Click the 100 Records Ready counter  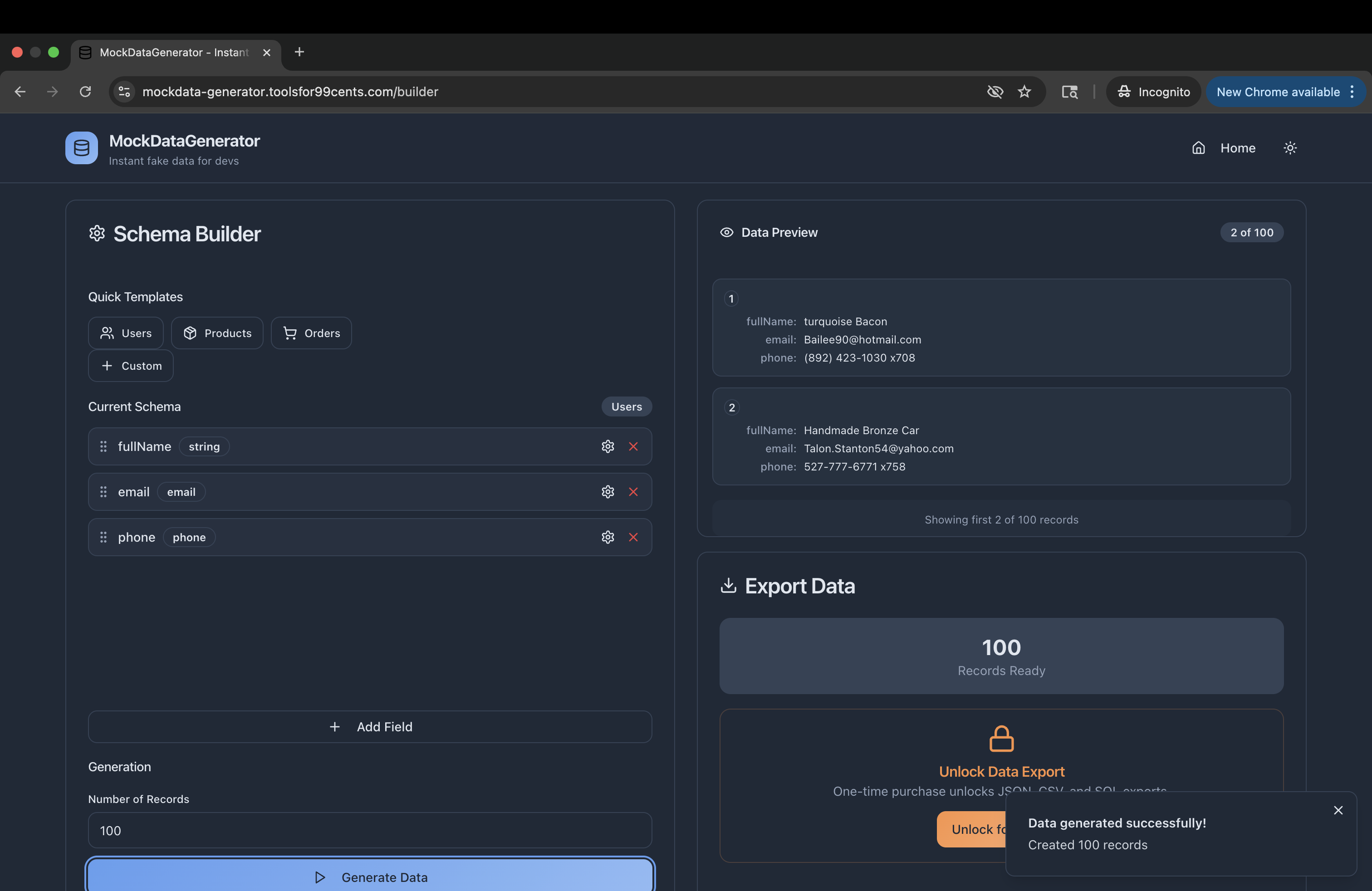[1001, 656]
